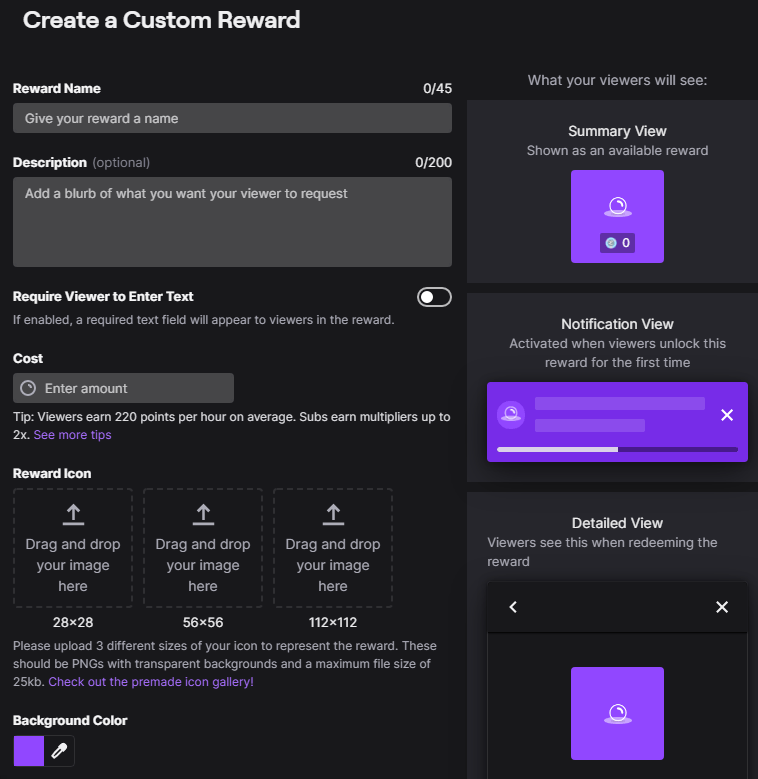Click the Reward Icon section label
Screen dimensions: 758x779
point(52,473)
